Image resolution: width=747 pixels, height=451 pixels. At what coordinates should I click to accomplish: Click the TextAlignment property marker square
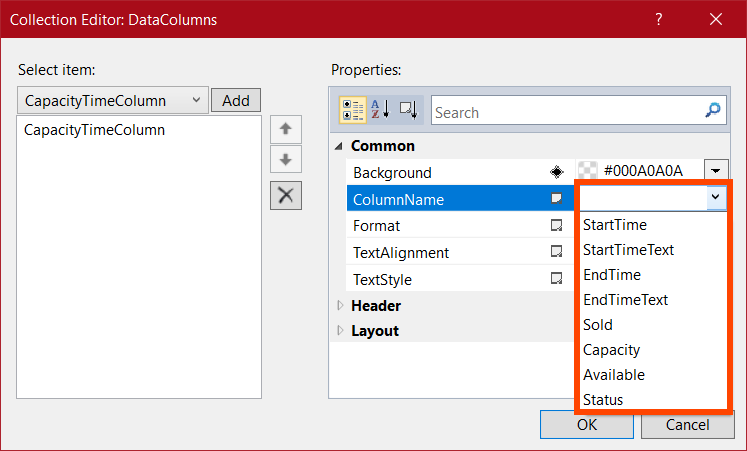[x=557, y=253]
